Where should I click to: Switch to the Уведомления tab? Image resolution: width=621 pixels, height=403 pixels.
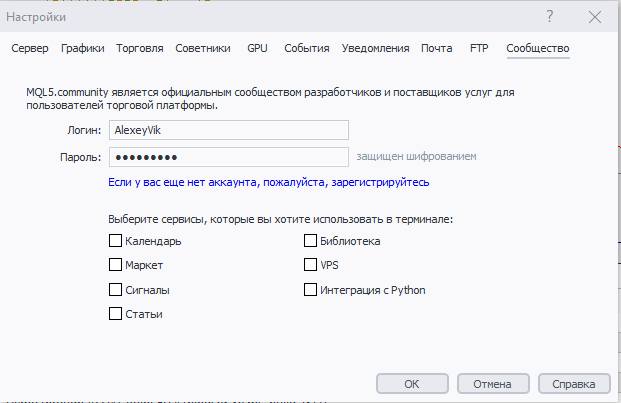375,48
